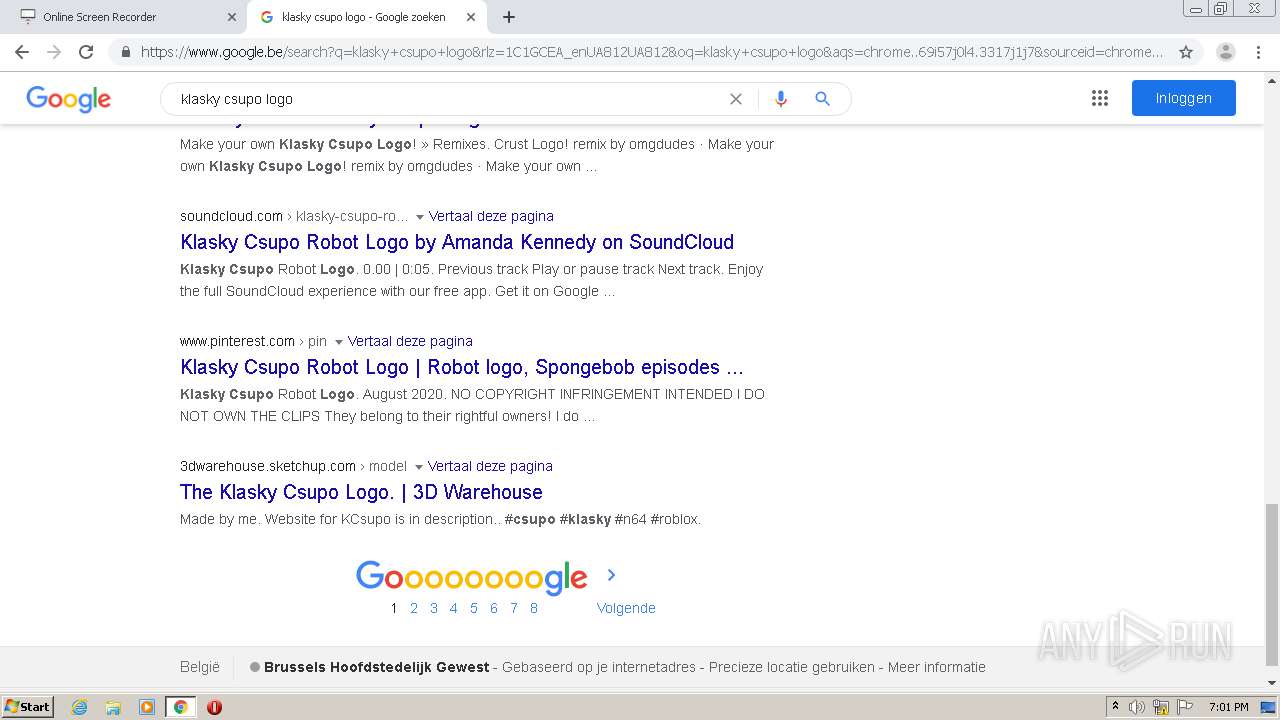Click the volume speaker tray icon

(x=1138, y=707)
